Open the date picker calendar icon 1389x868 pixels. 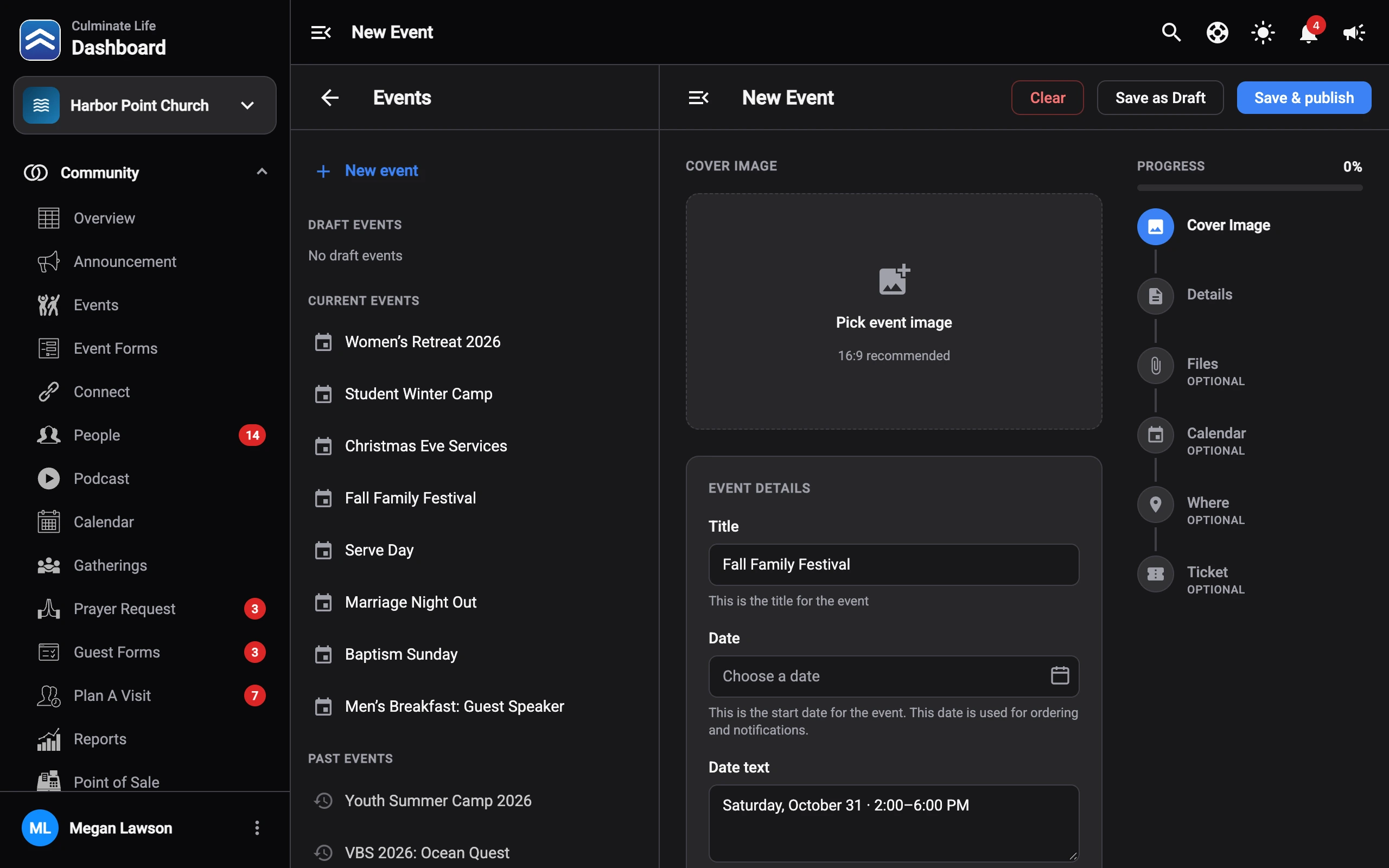(1060, 676)
